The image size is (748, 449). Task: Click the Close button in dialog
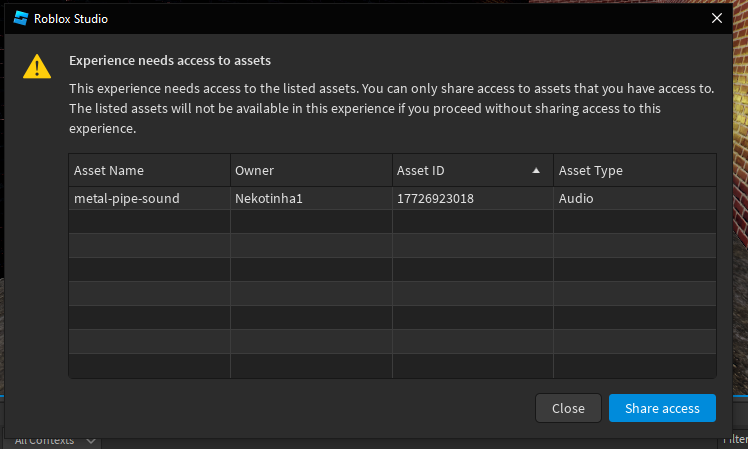click(x=568, y=408)
